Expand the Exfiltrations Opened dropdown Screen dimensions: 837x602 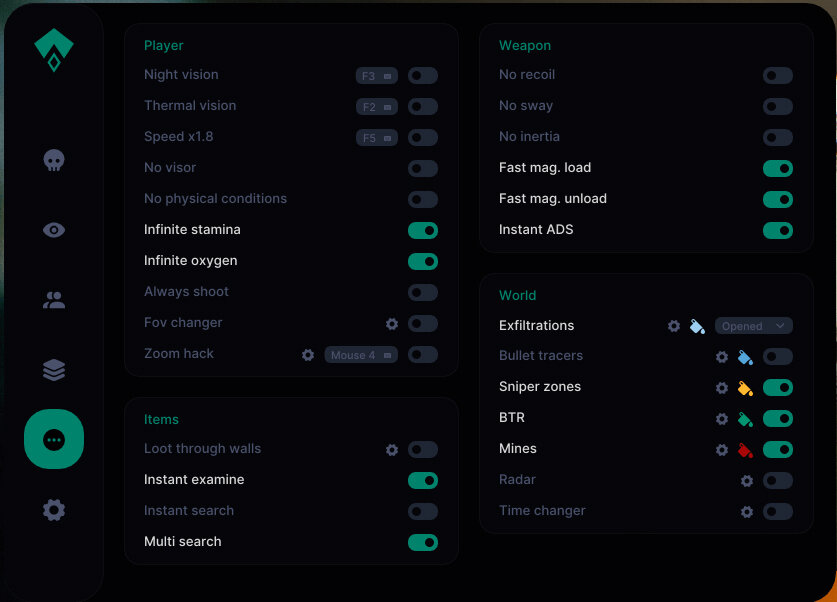pos(754,326)
